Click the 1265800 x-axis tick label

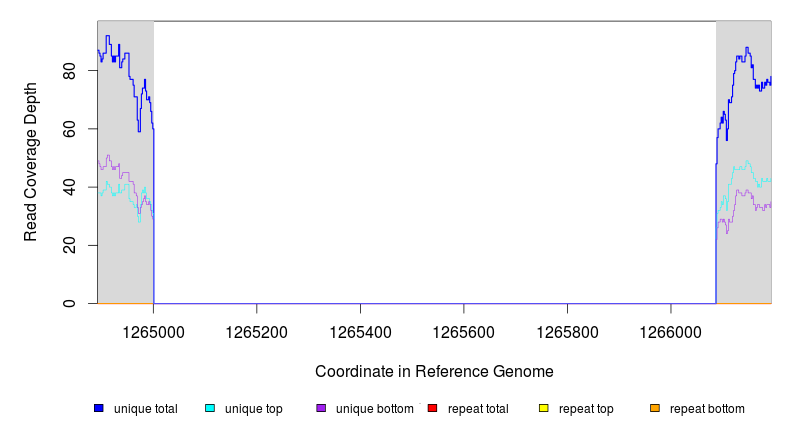click(x=567, y=329)
